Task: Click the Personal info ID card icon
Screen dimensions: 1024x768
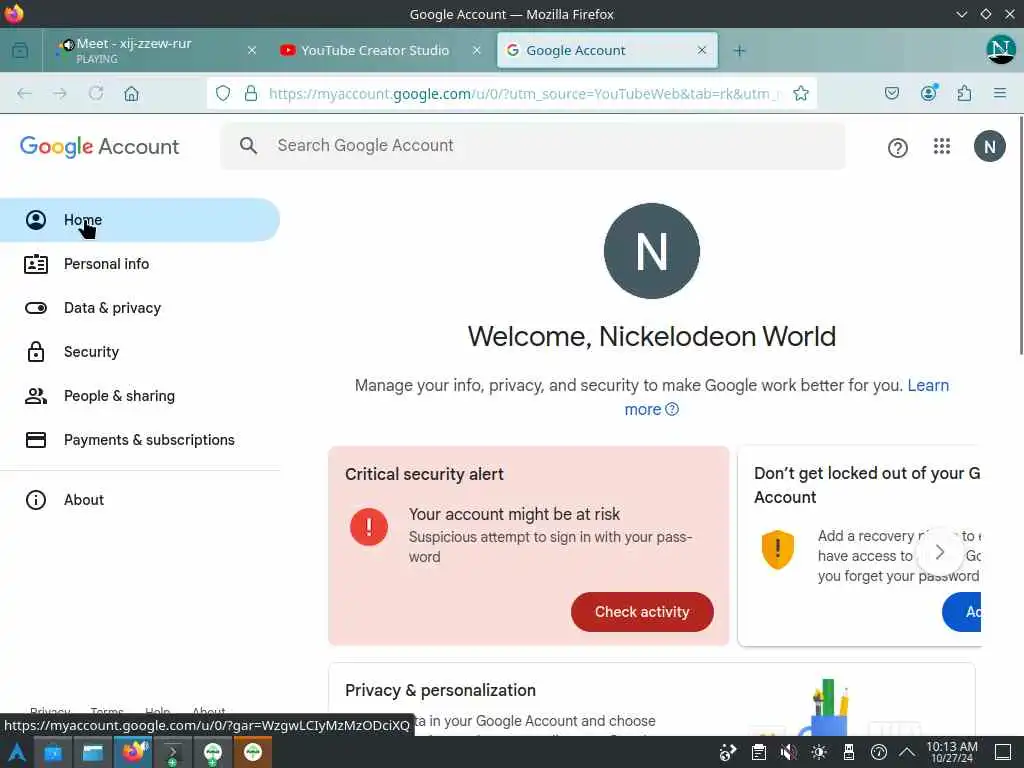Action: (x=36, y=264)
